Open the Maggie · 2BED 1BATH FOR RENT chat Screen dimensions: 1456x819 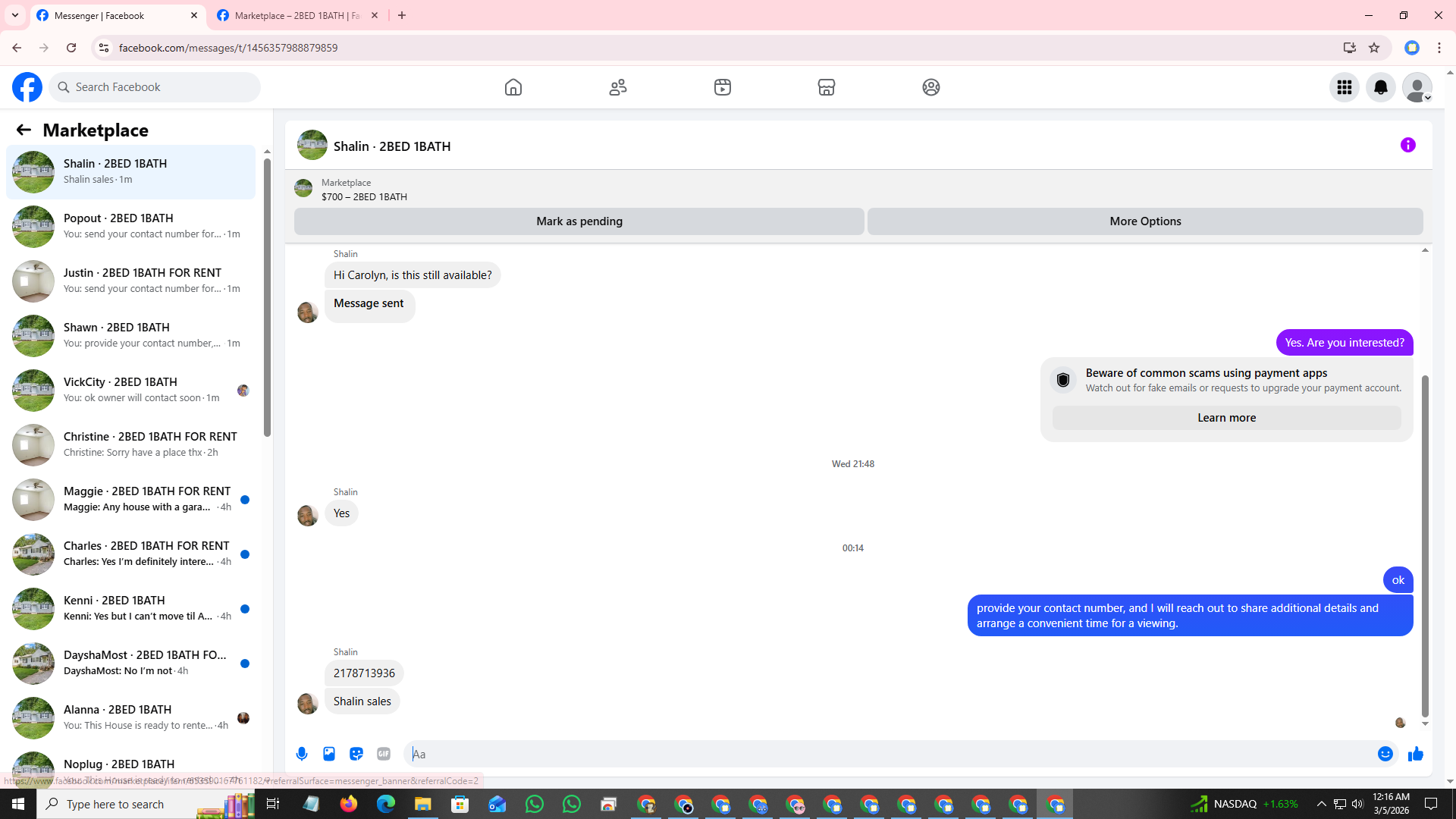[x=130, y=499]
